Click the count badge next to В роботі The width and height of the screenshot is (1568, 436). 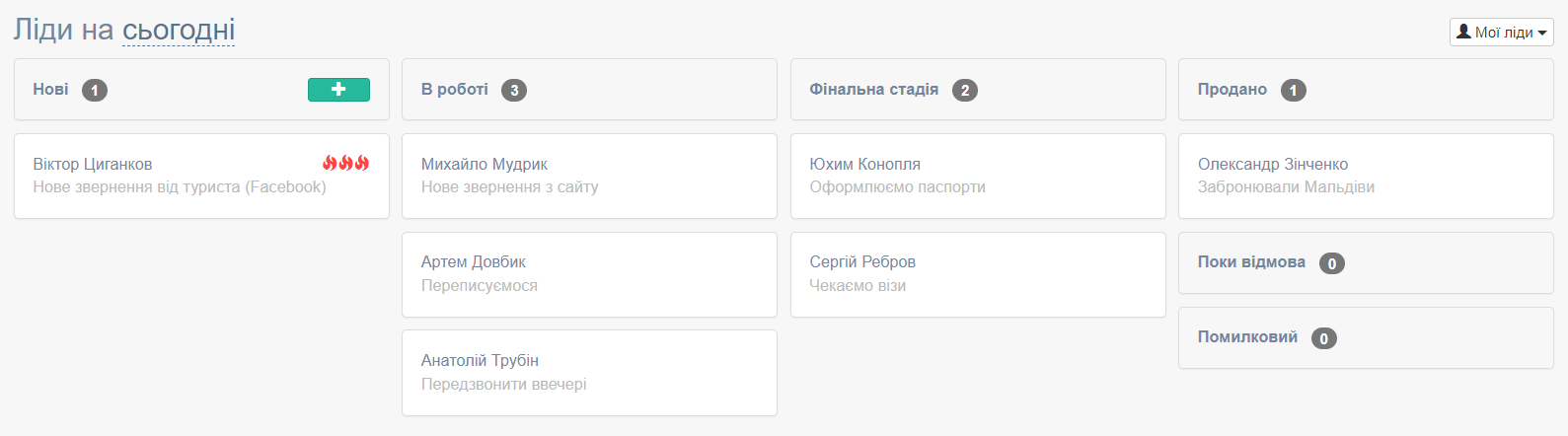[513, 91]
